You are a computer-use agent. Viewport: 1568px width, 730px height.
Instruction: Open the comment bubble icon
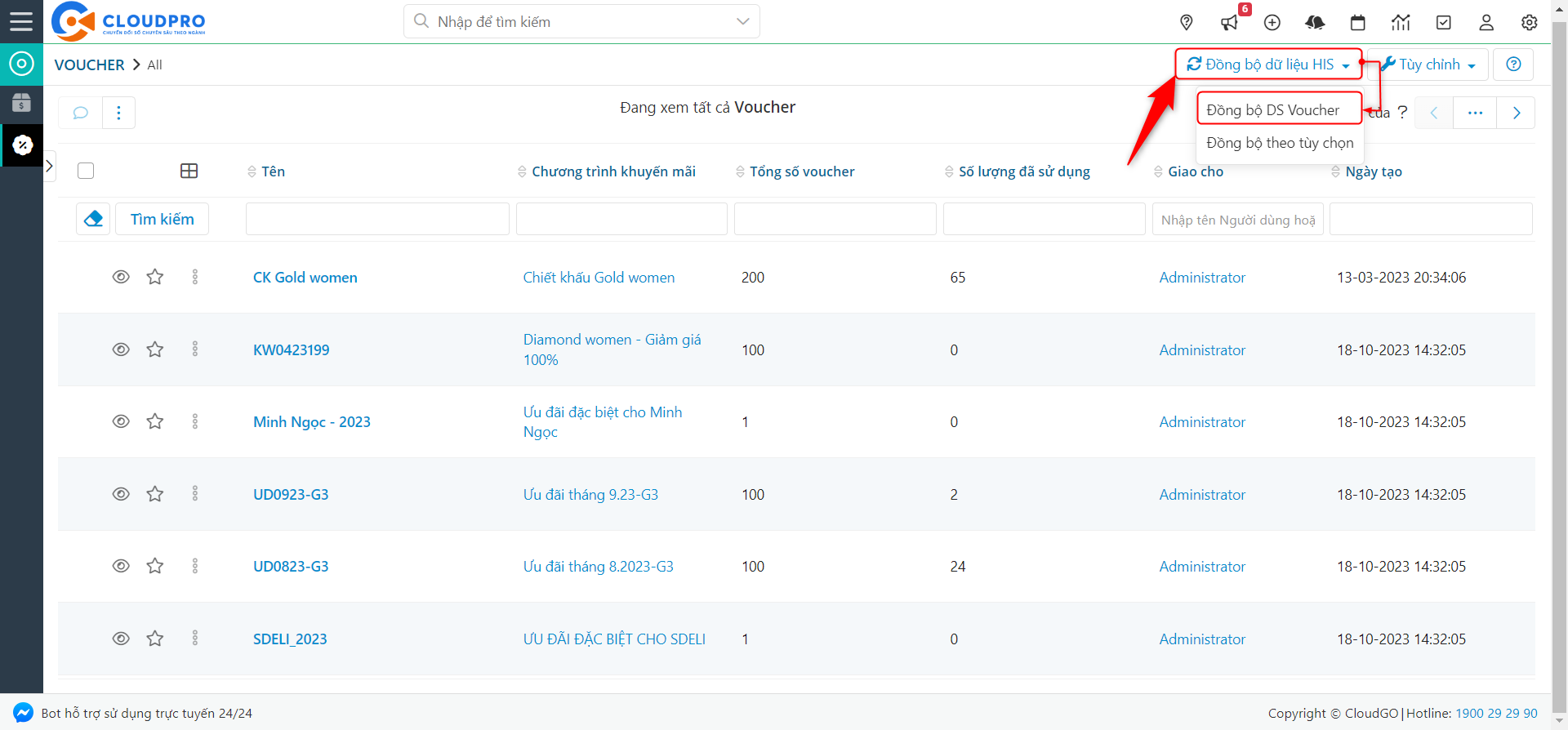(81, 113)
